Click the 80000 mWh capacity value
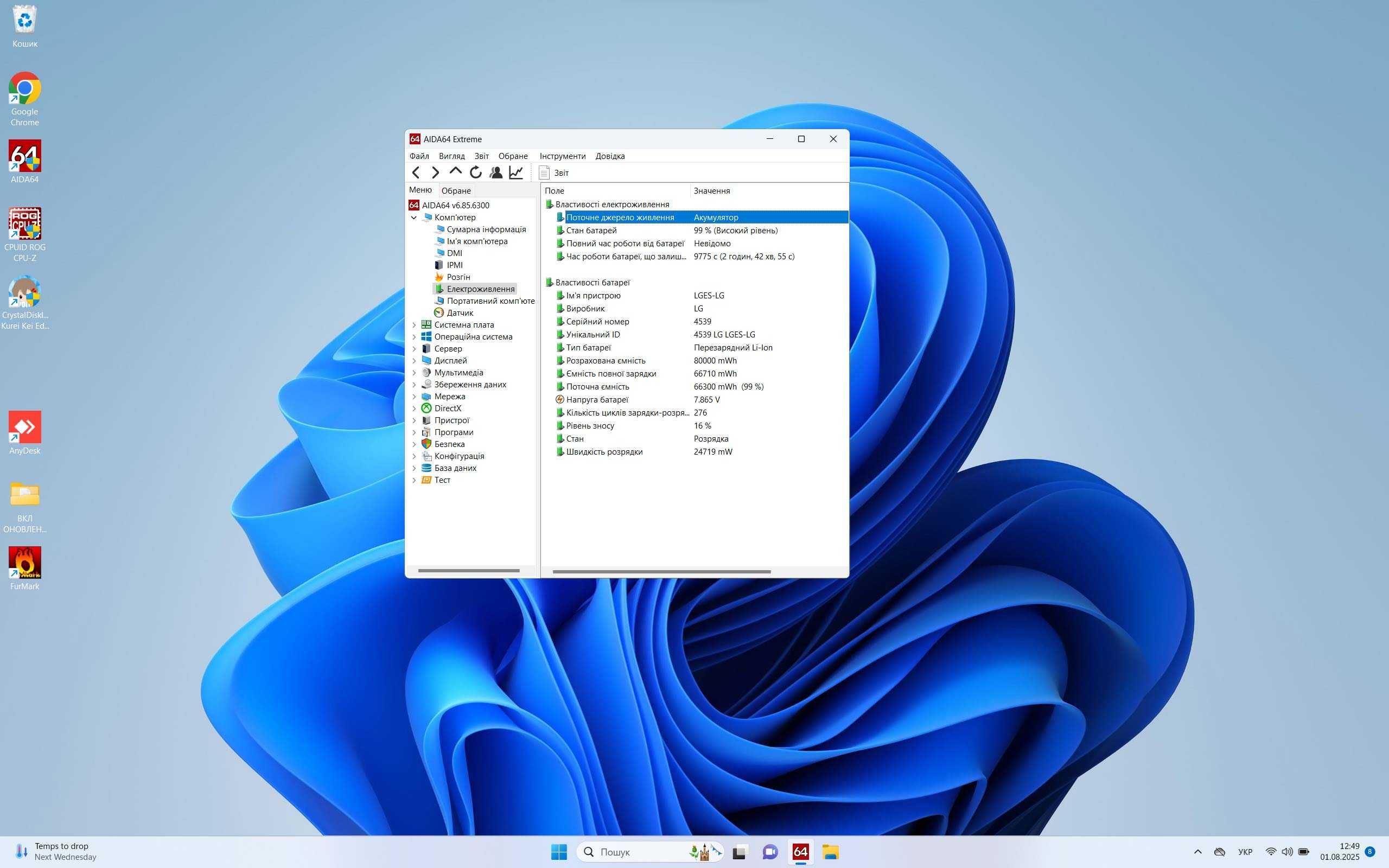This screenshot has height=868, width=1389. tap(715, 361)
